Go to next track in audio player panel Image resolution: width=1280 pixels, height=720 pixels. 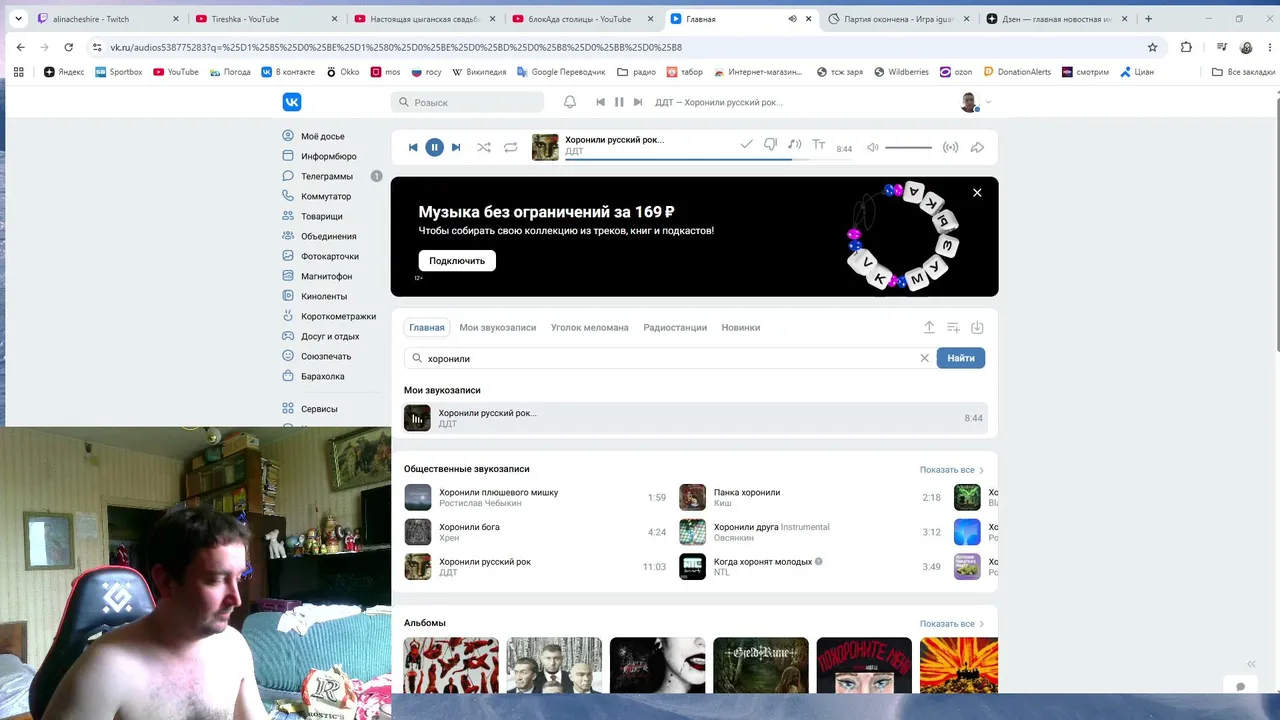pos(456,147)
